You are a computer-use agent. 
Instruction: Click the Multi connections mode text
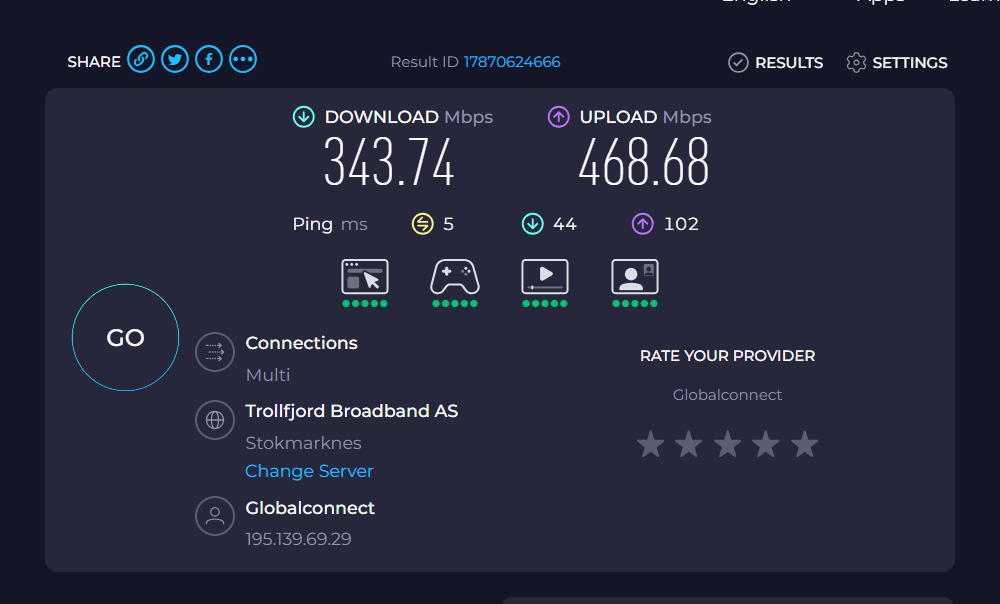(x=268, y=375)
